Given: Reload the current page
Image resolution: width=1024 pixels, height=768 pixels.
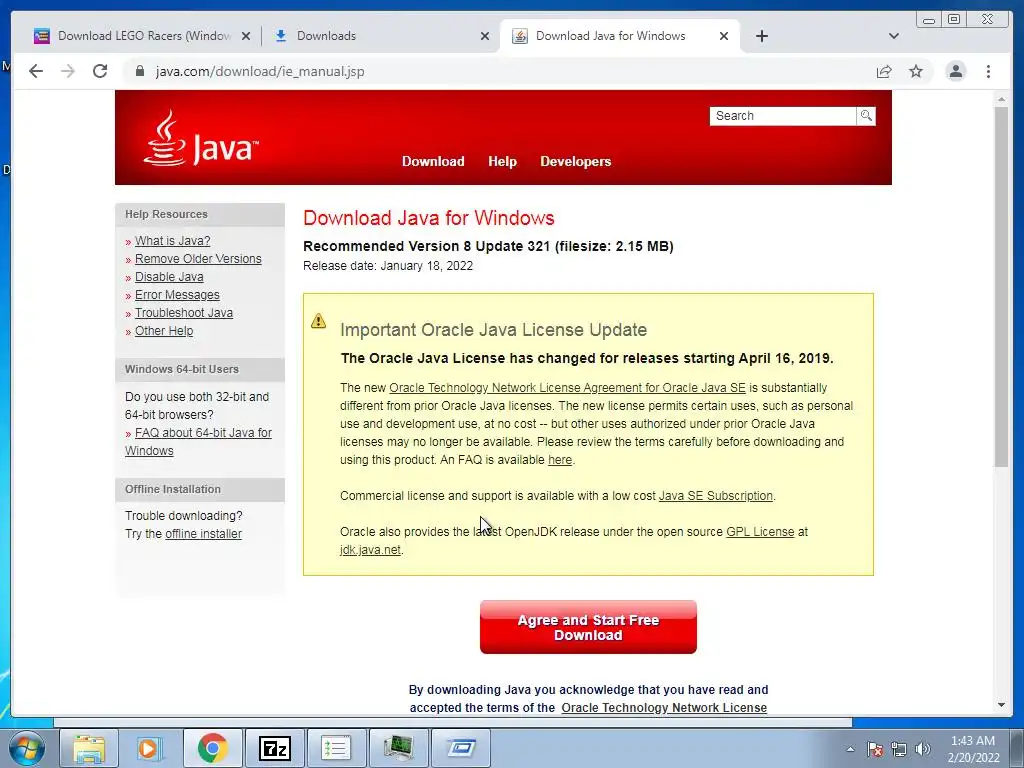Looking at the screenshot, I should click(x=100, y=71).
